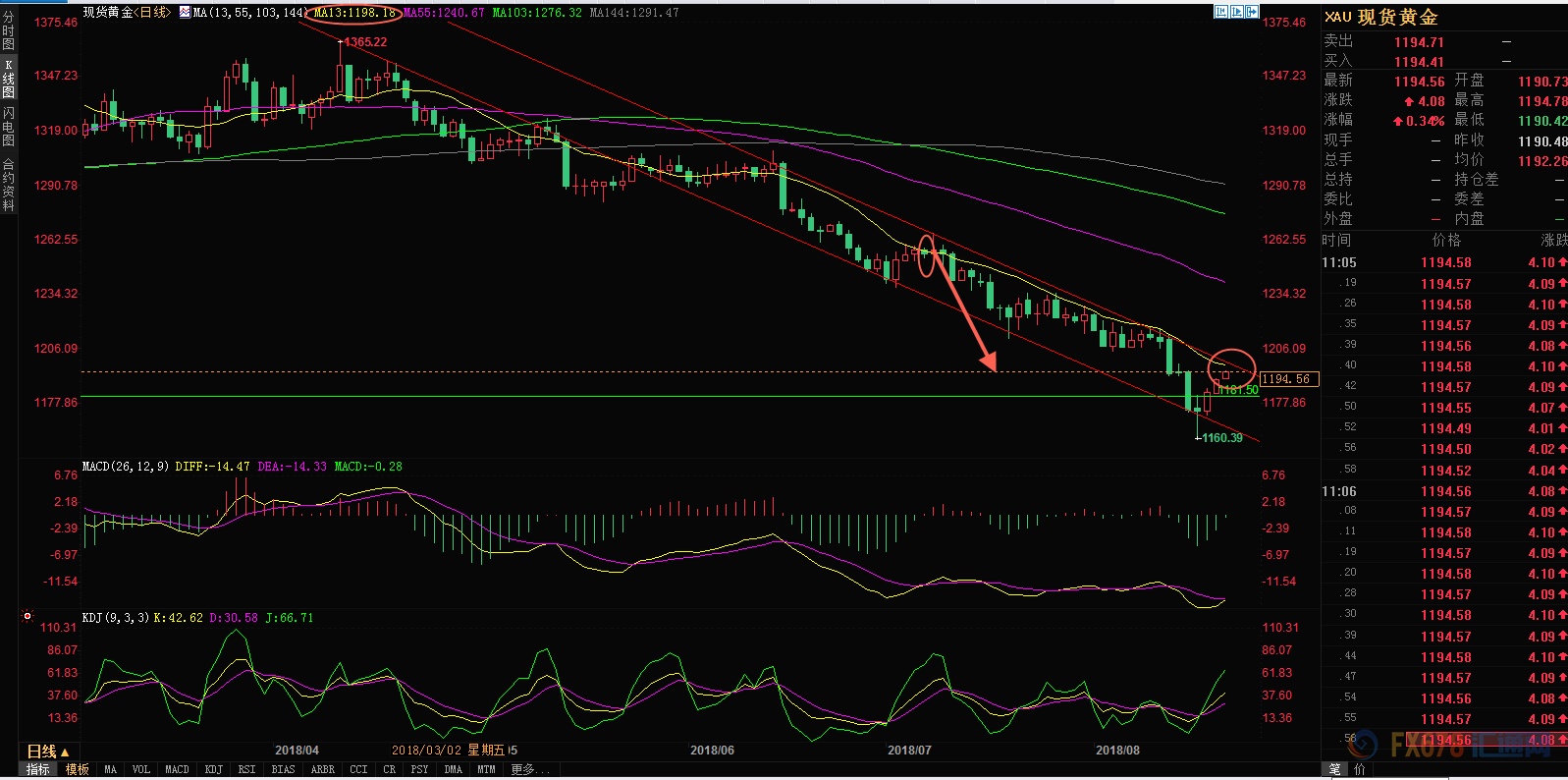This screenshot has height=780, width=1568.
Task: Select the 笔 tab below tick list
Action: (x=1335, y=770)
